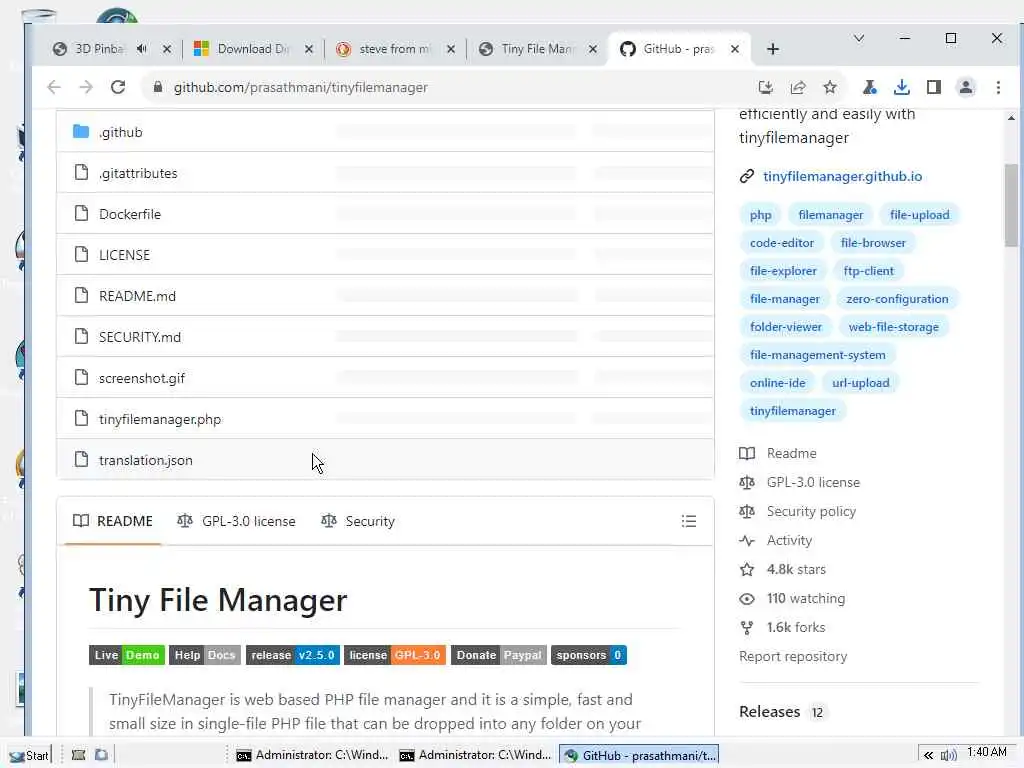Click the Live Demo badge
Viewport: 1024px width, 768px height.
click(127, 655)
